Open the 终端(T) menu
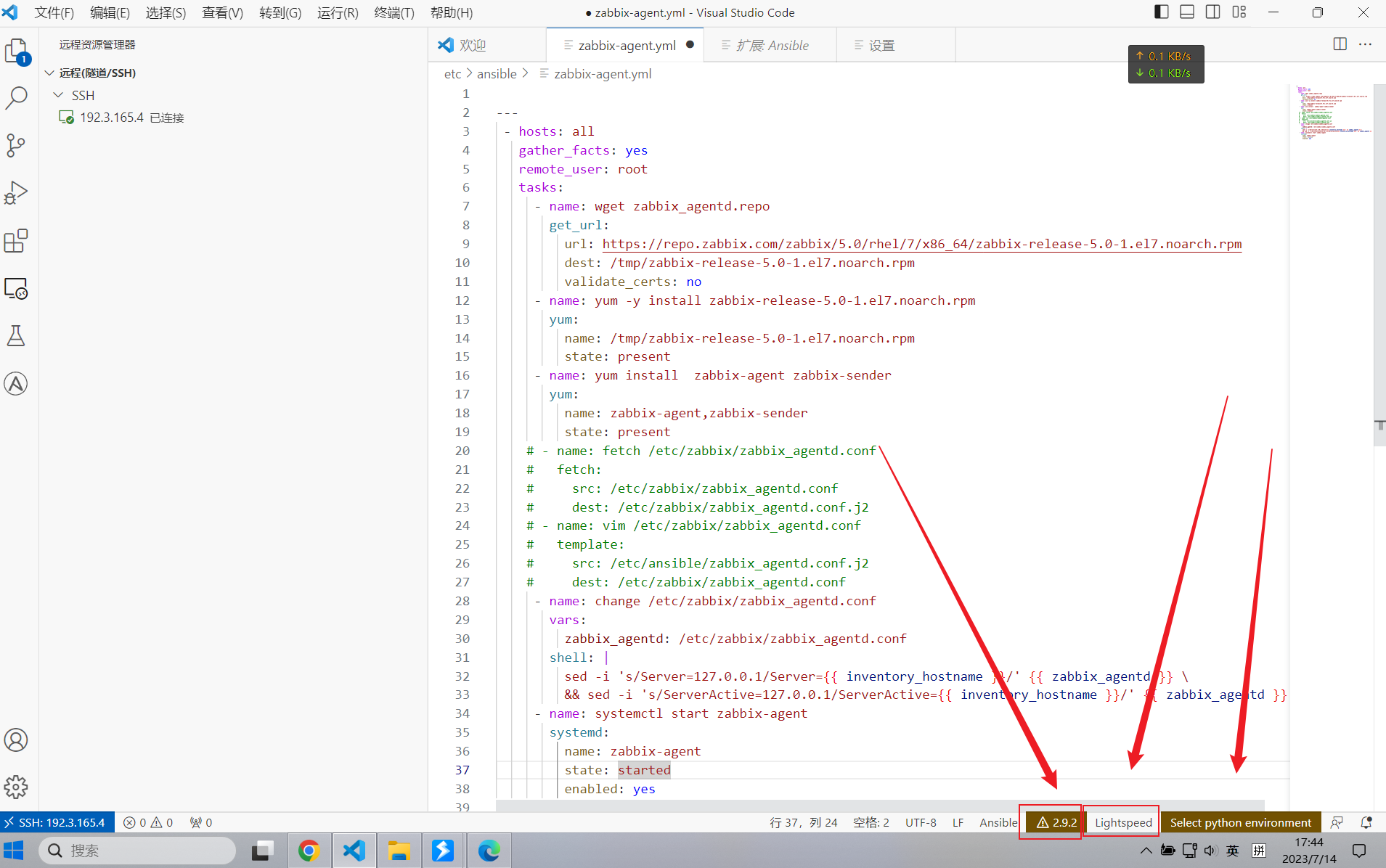The image size is (1386, 868). [394, 12]
